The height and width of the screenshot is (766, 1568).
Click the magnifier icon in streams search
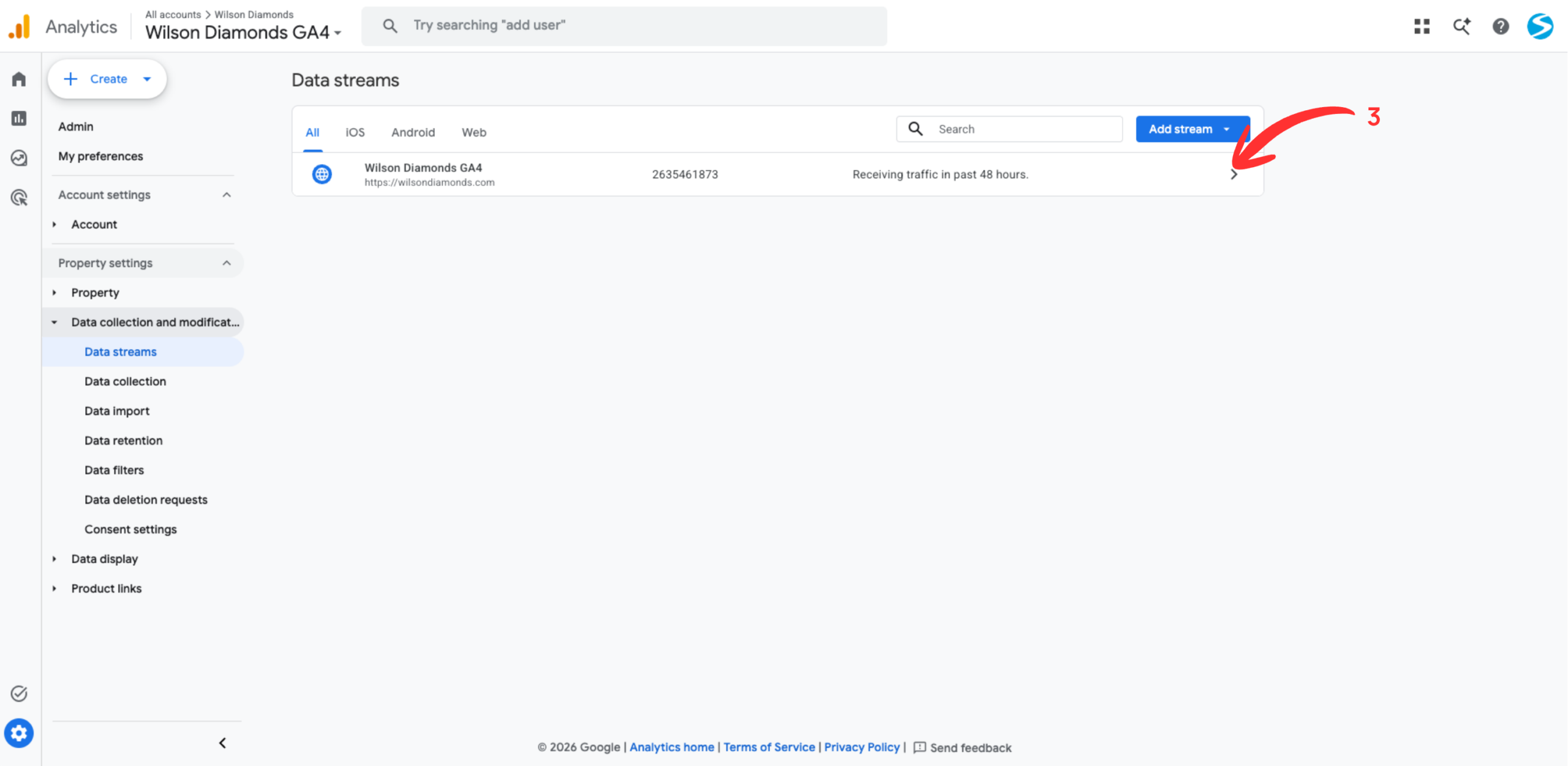[x=915, y=129]
